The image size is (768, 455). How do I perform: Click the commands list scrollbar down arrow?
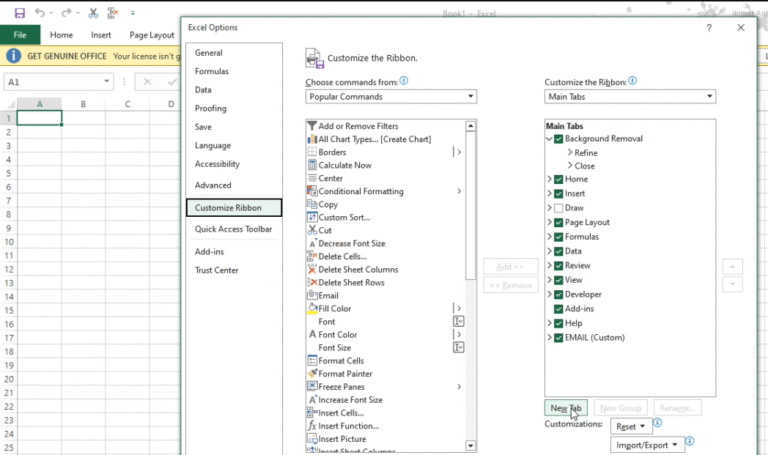(470, 445)
